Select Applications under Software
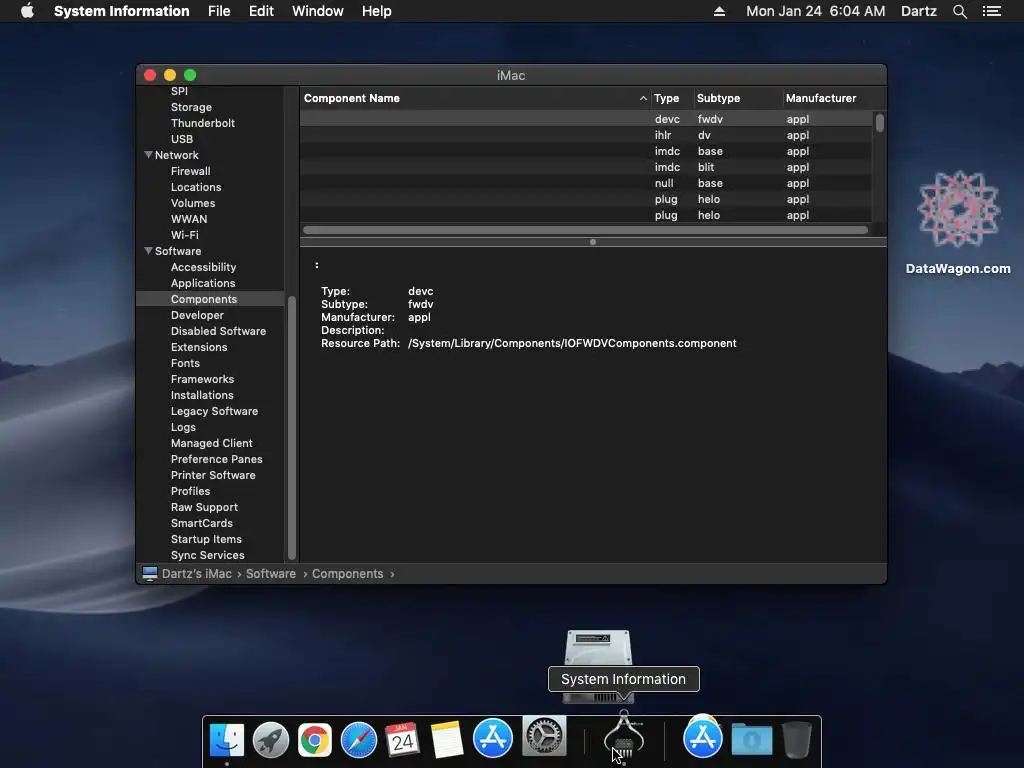 tap(202, 283)
